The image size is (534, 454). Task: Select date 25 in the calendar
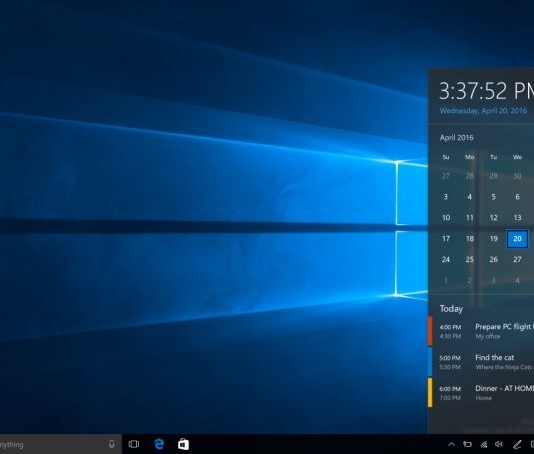470,260
